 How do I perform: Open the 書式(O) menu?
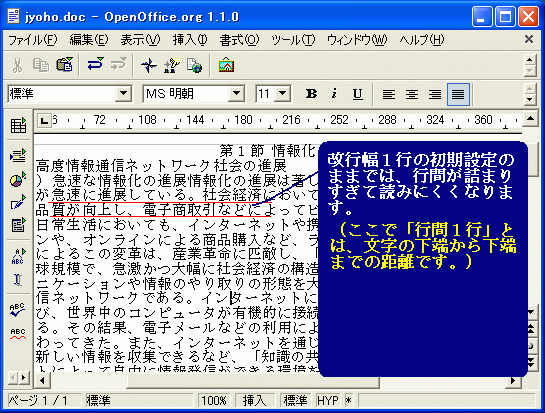click(239, 40)
